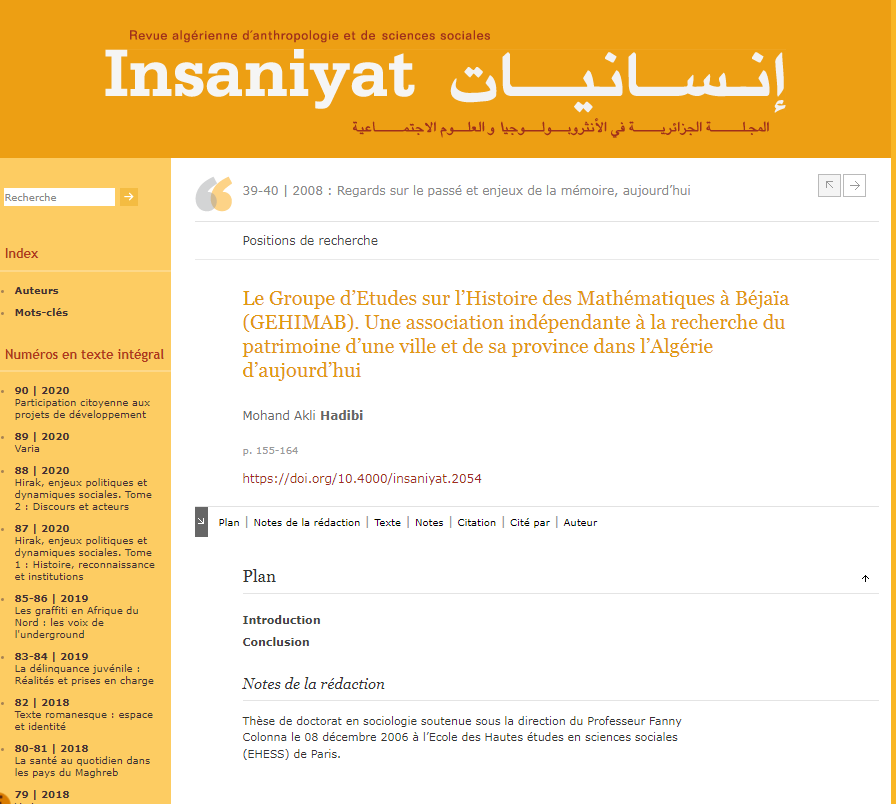896x804 pixels.
Task: Open the Notes tab
Action: [x=429, y=522]
